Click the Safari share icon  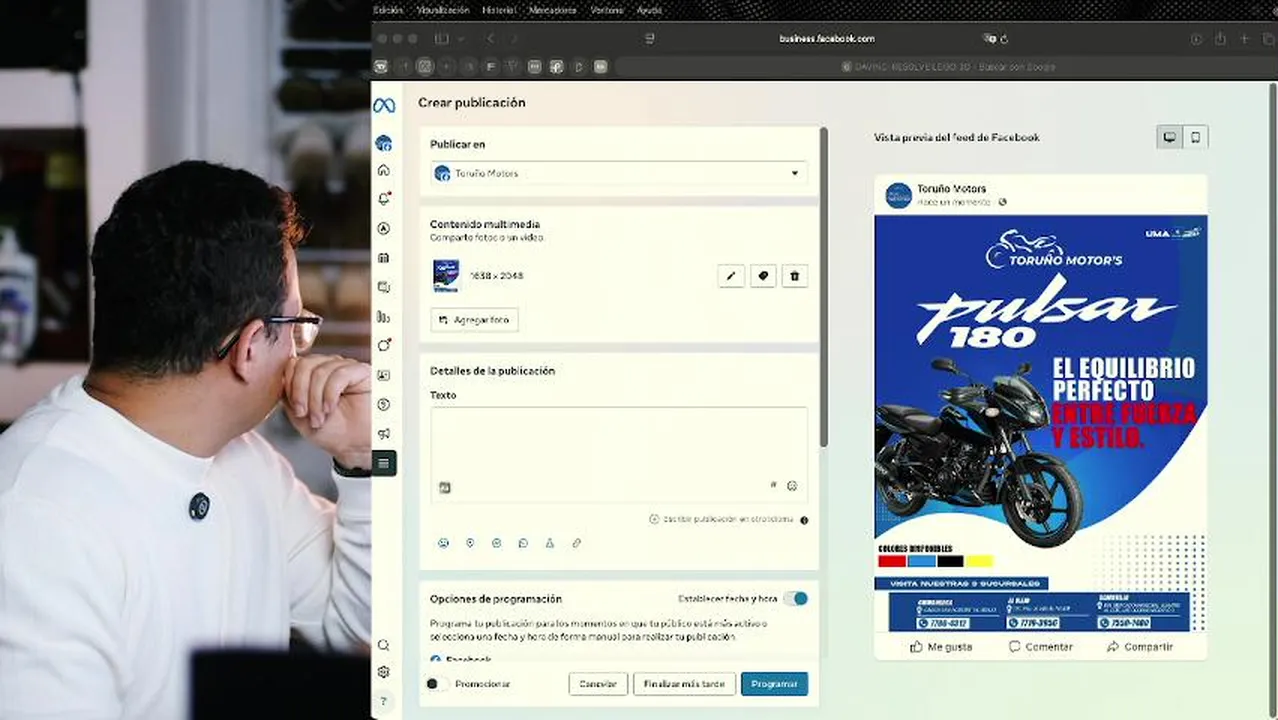click(x=1220, y=39)
